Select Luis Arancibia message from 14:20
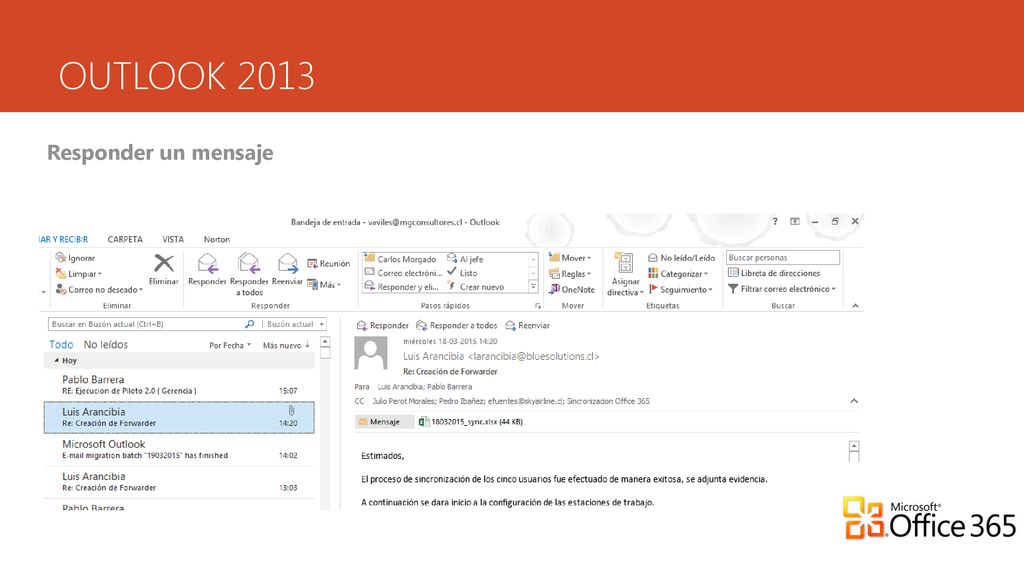1024x576 pixels. pos(179,417)
